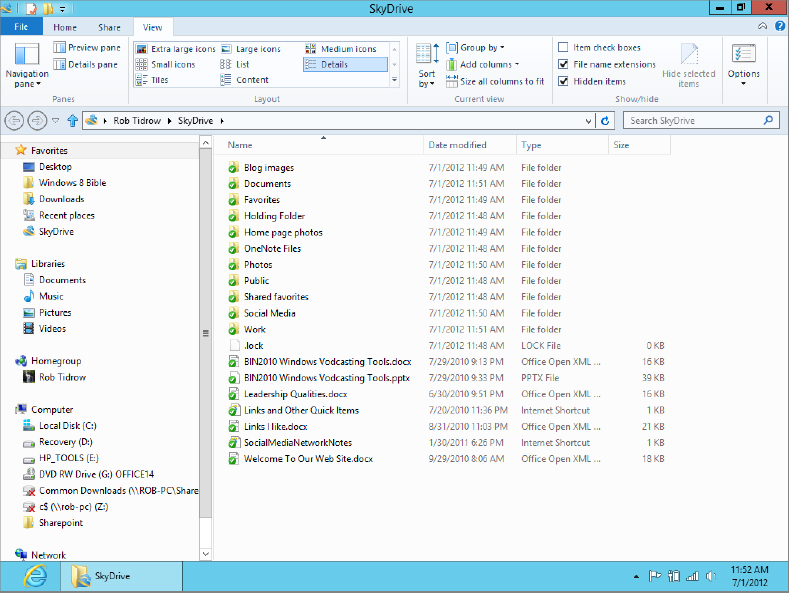This screenshot has width=789, height=593.
Task: Open folder Options
Action: (x=744, y=65)
